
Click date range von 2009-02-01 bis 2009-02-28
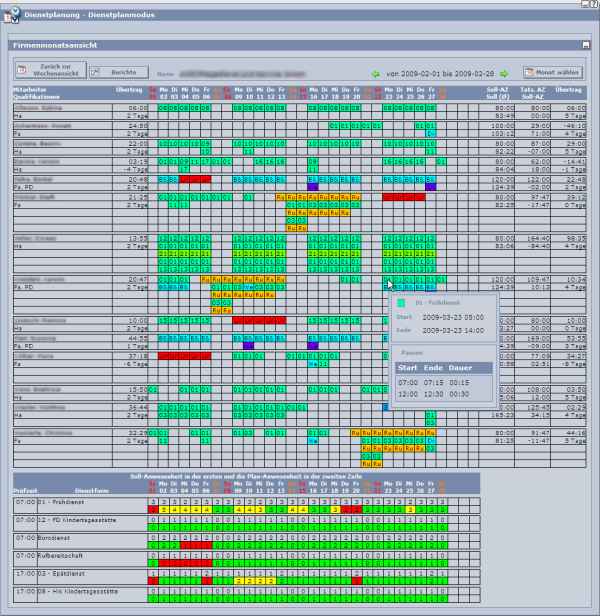coord(440,74)
